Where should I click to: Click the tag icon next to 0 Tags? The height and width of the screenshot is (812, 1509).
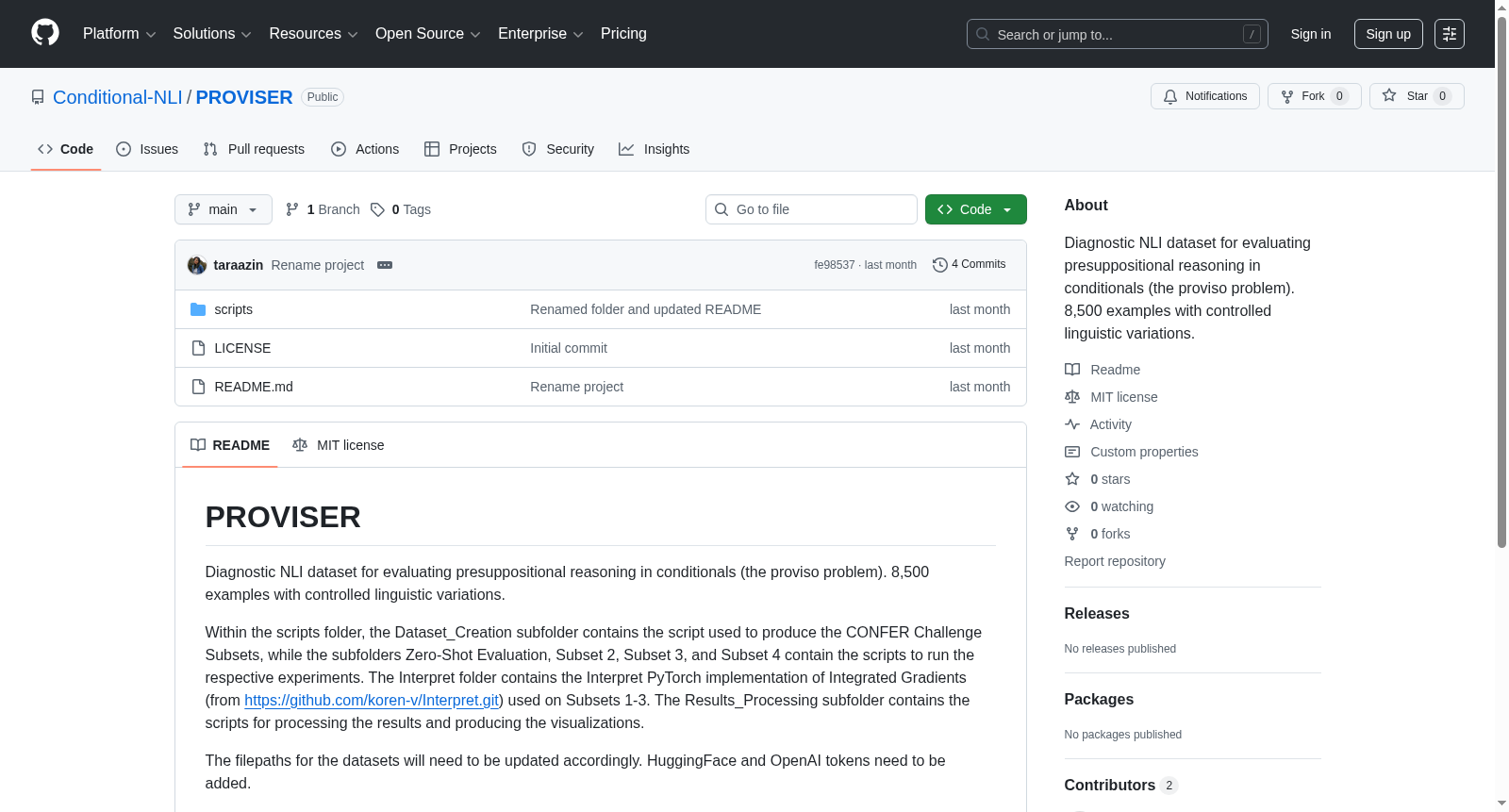pyautogui.click(x=377, y=209)
